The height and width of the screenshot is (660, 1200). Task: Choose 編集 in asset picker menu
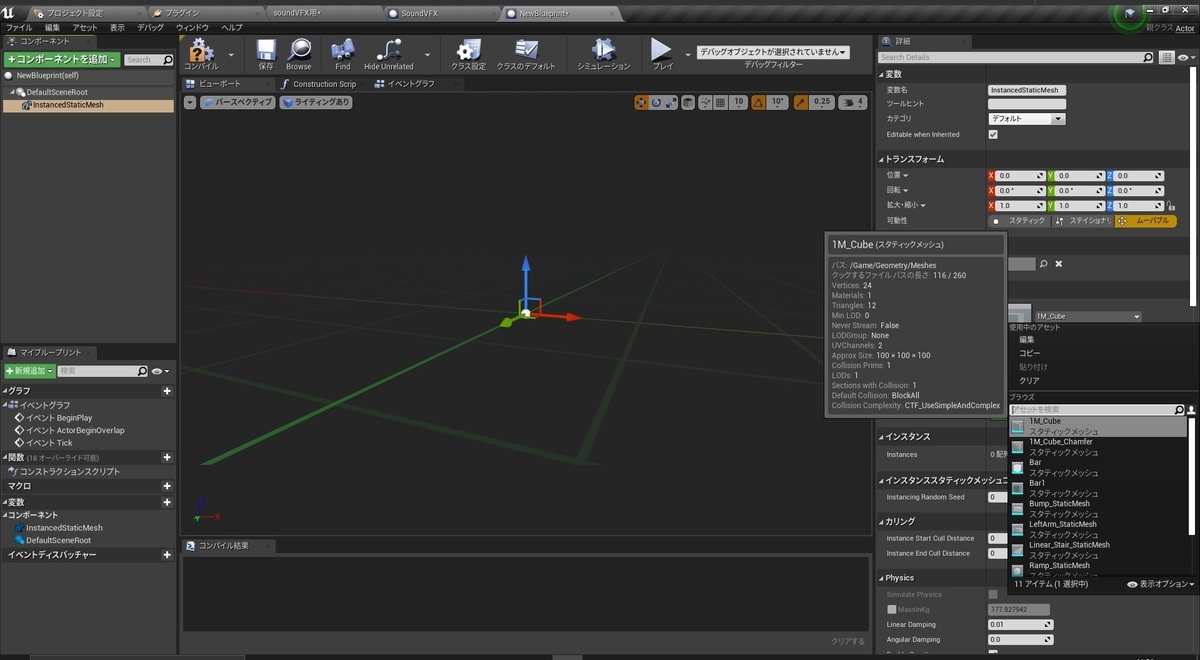click(1027, 339)
